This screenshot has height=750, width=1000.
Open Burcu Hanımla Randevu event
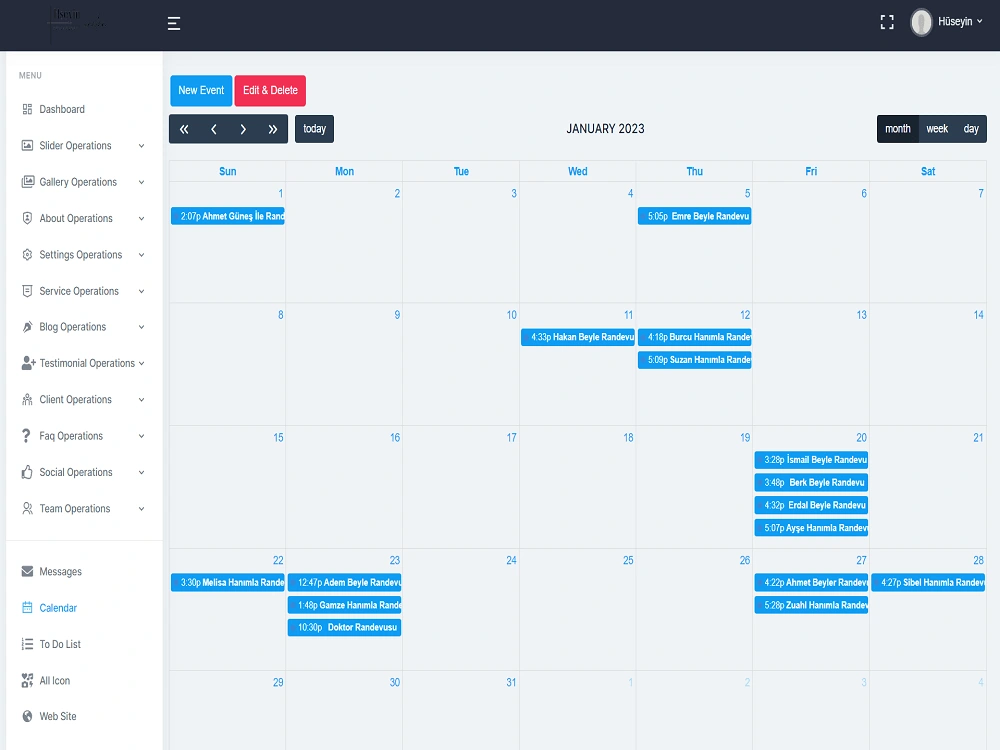point(695,337)
